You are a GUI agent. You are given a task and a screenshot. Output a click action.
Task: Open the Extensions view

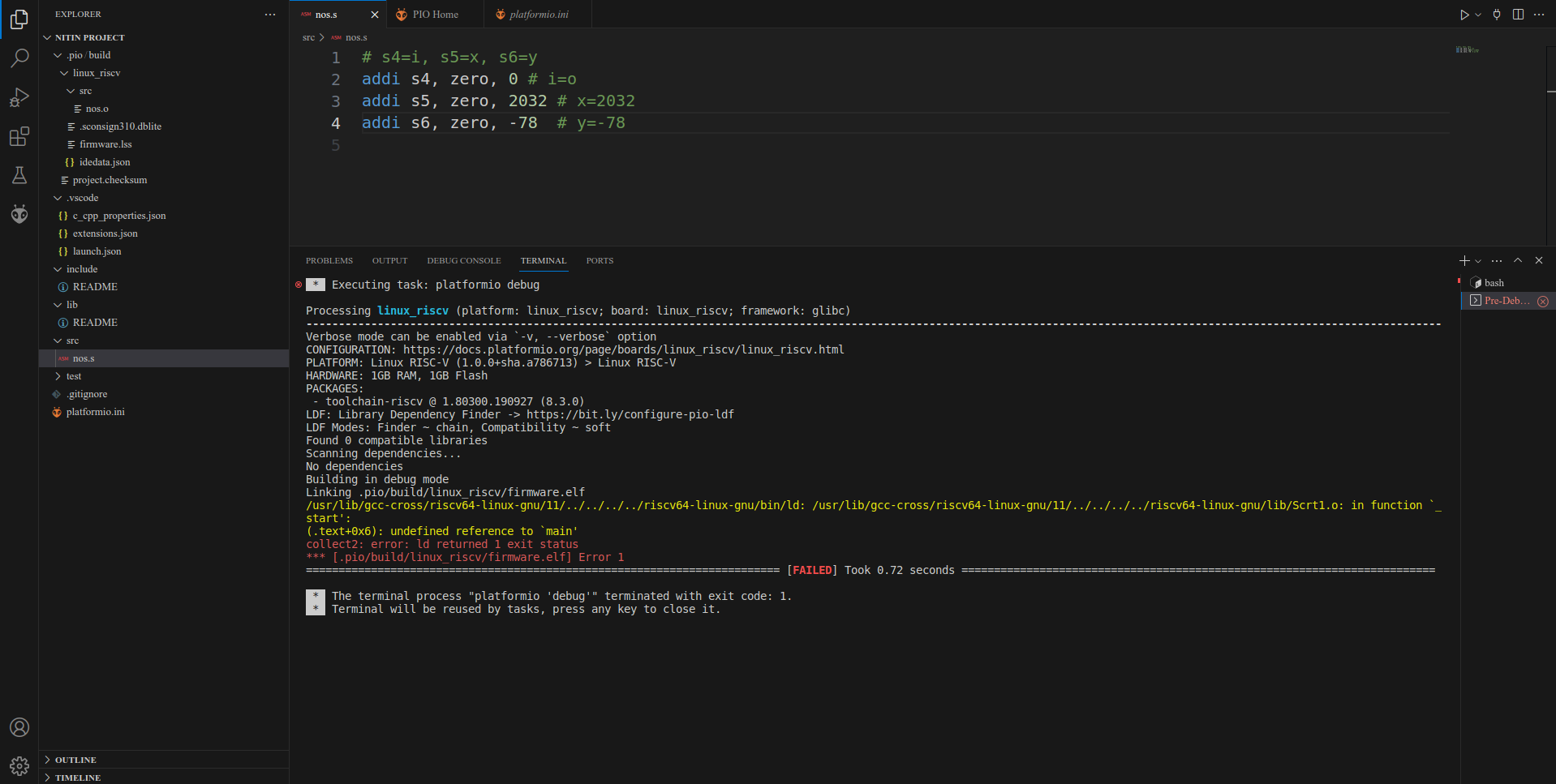click(19, 136)
